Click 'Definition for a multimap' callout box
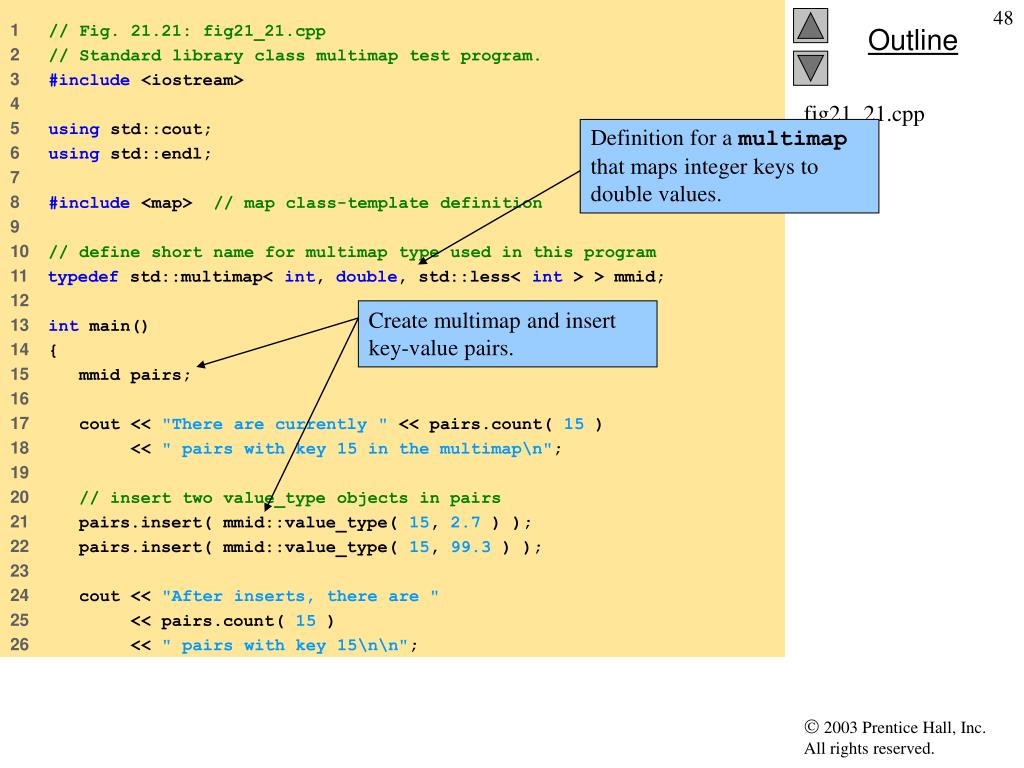Screen dimensions: 1024x768 pyautogui.click(x=729, y=167)
